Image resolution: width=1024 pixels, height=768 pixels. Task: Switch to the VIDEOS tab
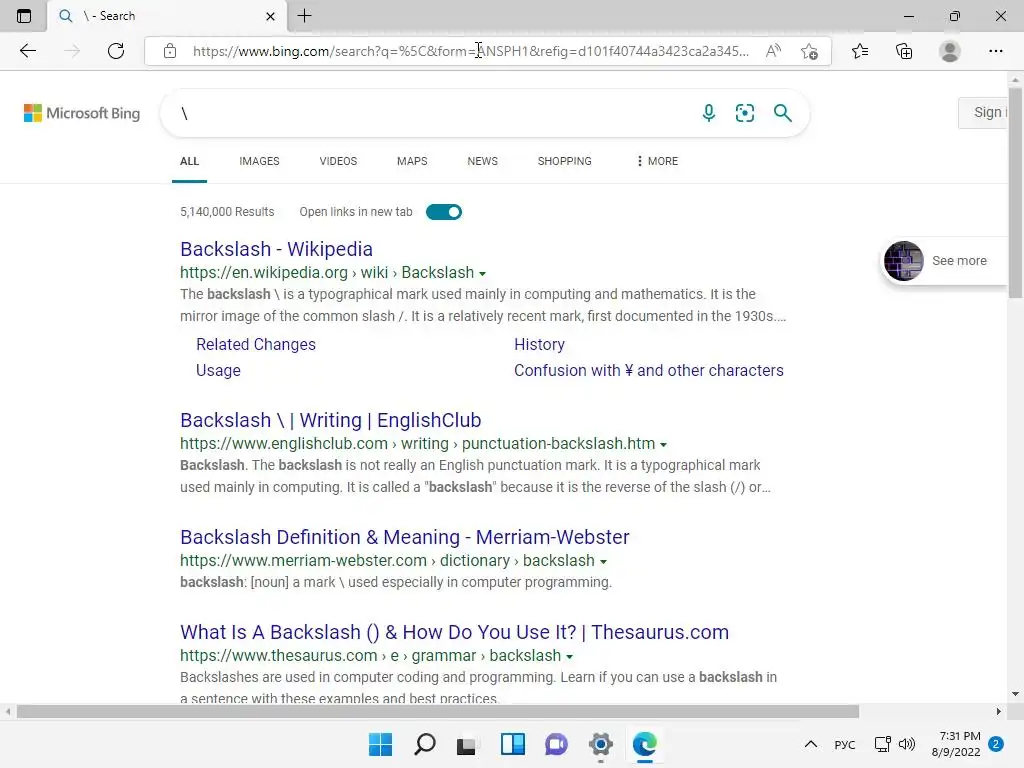(x=338, y=161)
